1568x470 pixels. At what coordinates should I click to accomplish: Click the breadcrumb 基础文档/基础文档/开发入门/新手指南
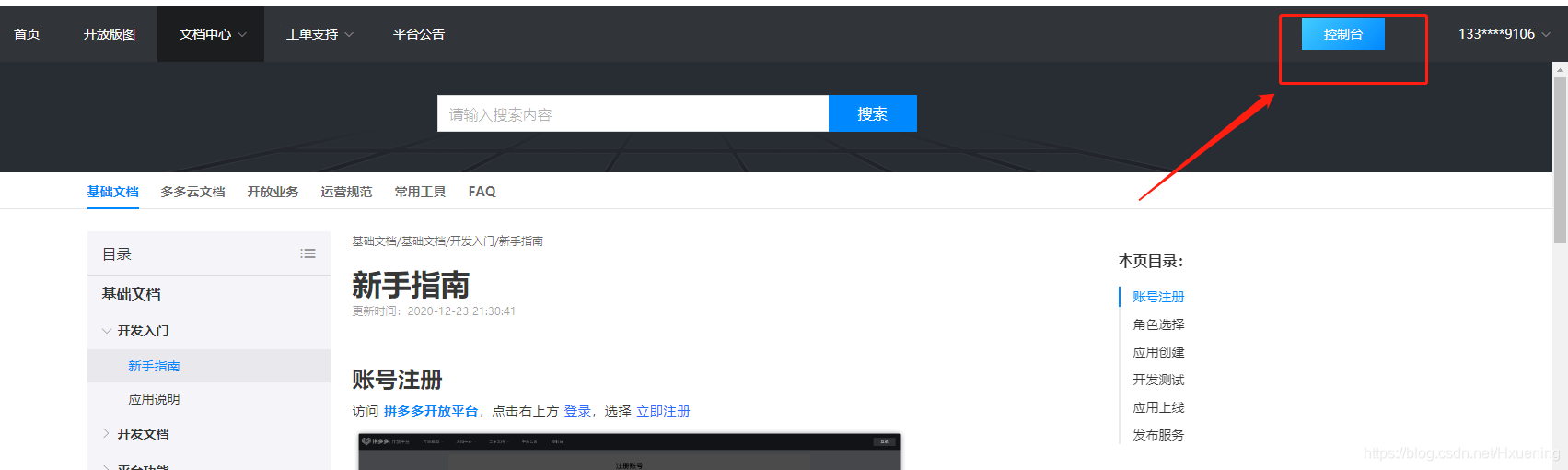coord(447,241)
